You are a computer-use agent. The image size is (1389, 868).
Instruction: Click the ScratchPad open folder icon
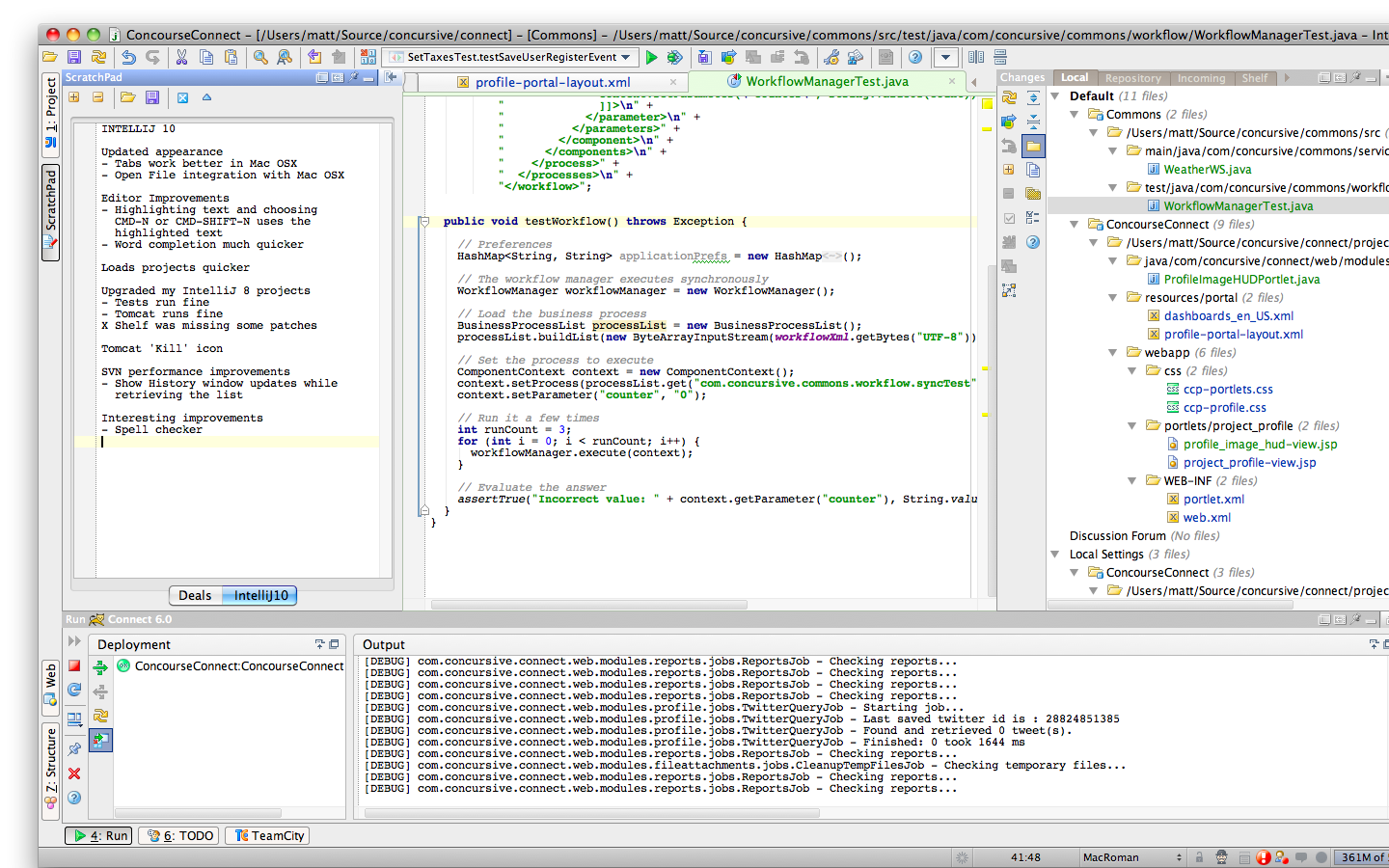[127, 97]
